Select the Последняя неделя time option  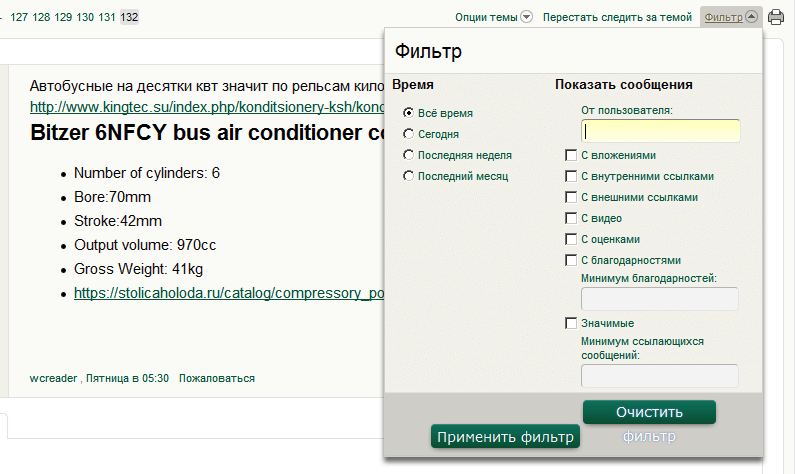point(408,155)
